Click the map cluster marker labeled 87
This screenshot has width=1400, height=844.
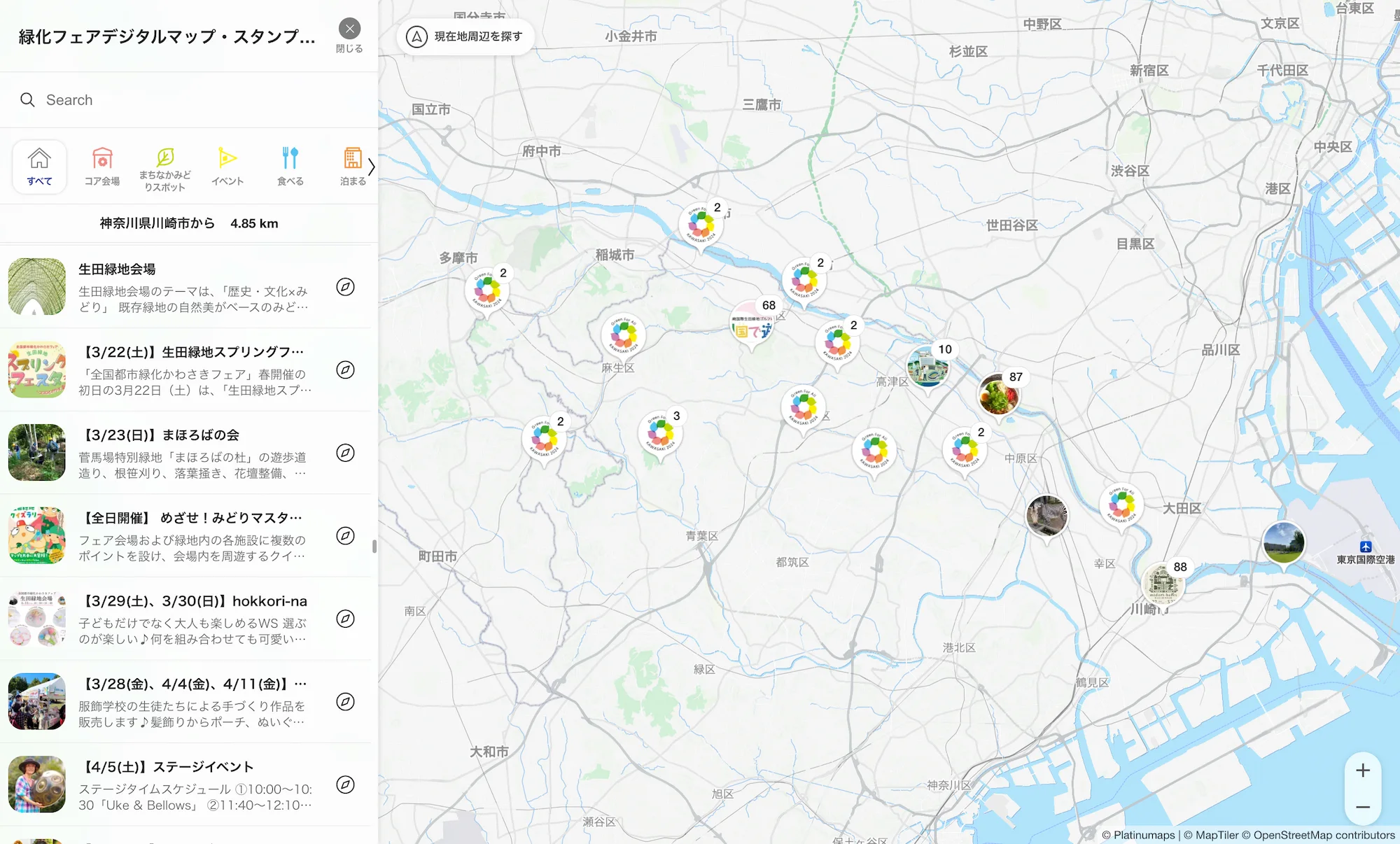999,396
